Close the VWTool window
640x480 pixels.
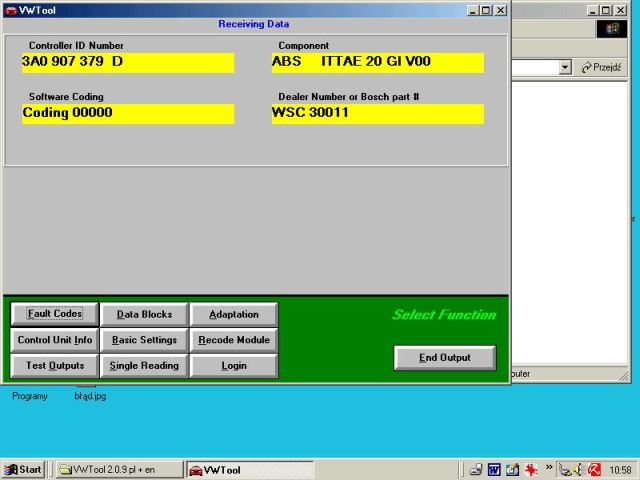point(501,10)
